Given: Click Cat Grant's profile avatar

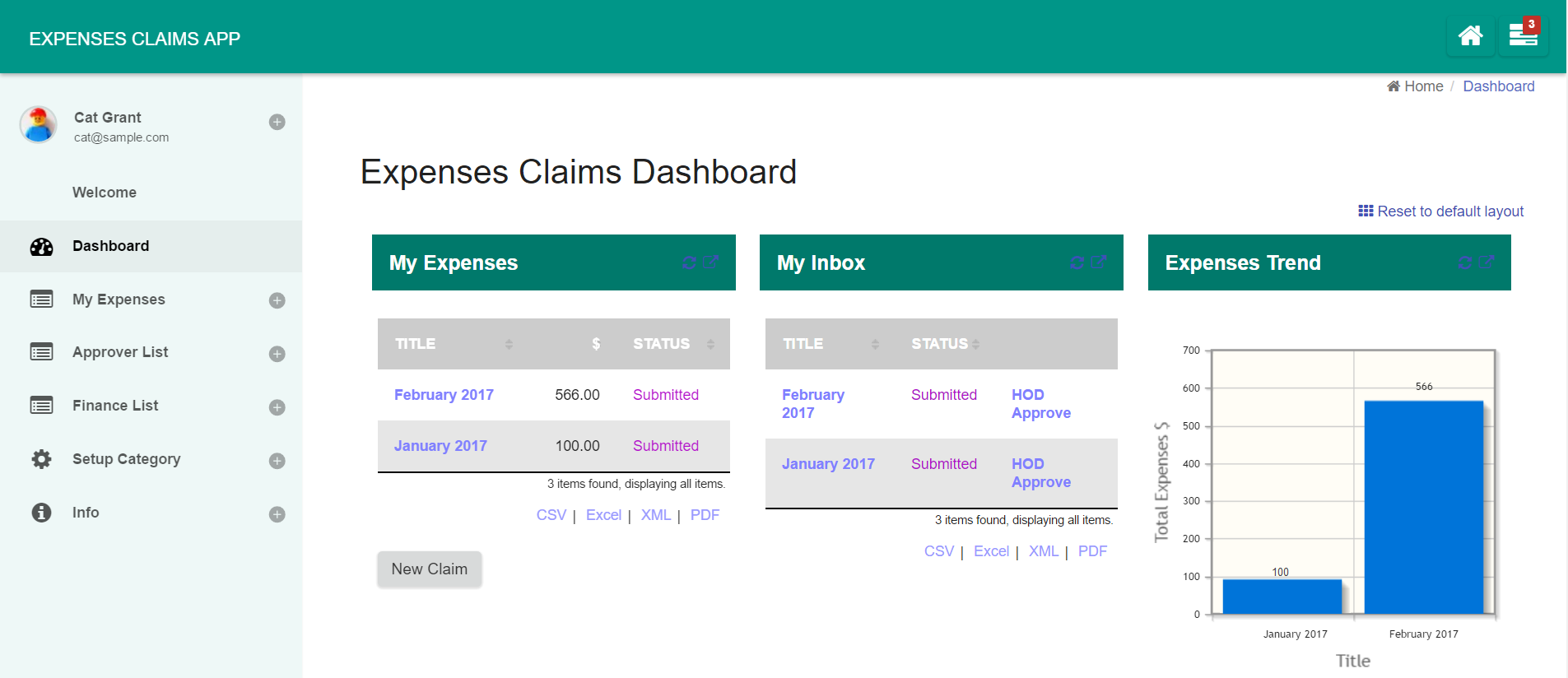Looking at the screenshot, I should (x=38, y=125).
